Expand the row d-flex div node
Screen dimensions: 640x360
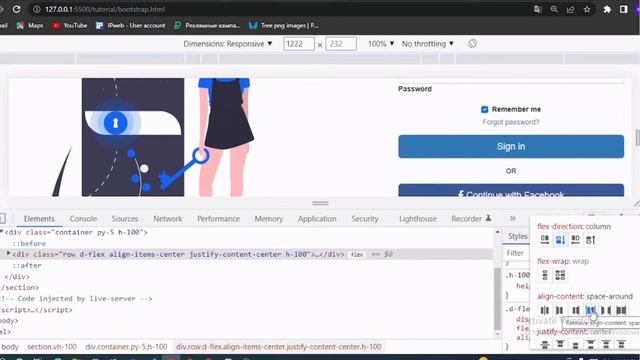8,254
